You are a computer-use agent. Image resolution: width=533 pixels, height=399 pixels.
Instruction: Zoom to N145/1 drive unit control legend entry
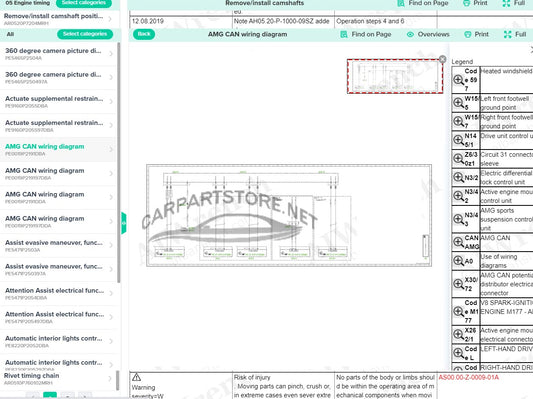pyautogui.click(x=458, y=140)
